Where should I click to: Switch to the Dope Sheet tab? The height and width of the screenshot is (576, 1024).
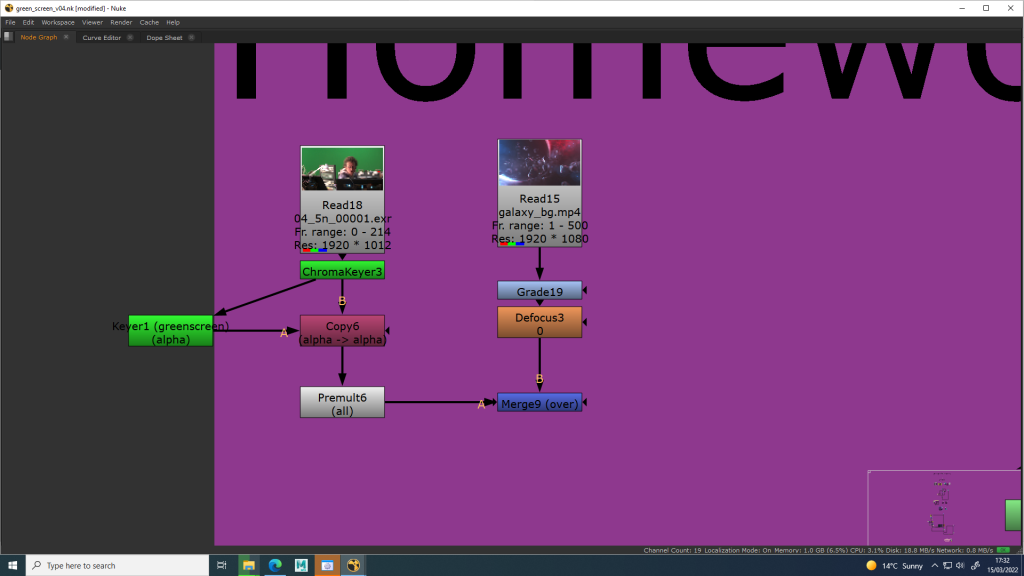point(165,37)
